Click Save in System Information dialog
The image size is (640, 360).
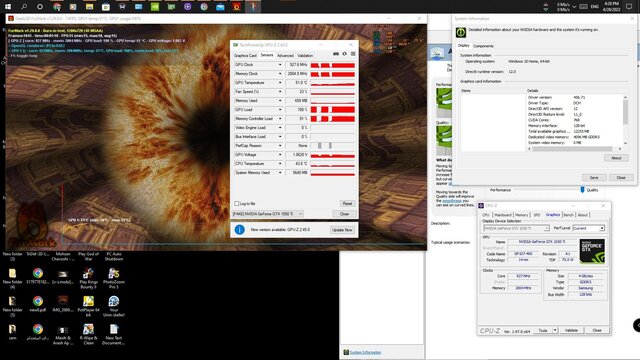(x=594, y=178)
